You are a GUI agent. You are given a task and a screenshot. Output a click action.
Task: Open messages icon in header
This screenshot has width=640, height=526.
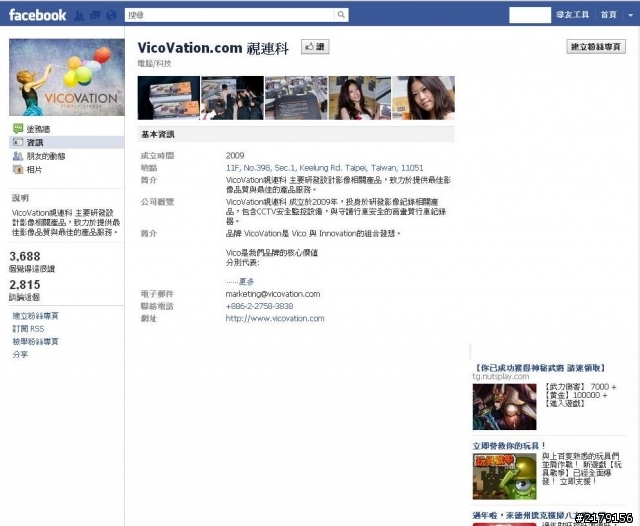(x=95, y=16)
